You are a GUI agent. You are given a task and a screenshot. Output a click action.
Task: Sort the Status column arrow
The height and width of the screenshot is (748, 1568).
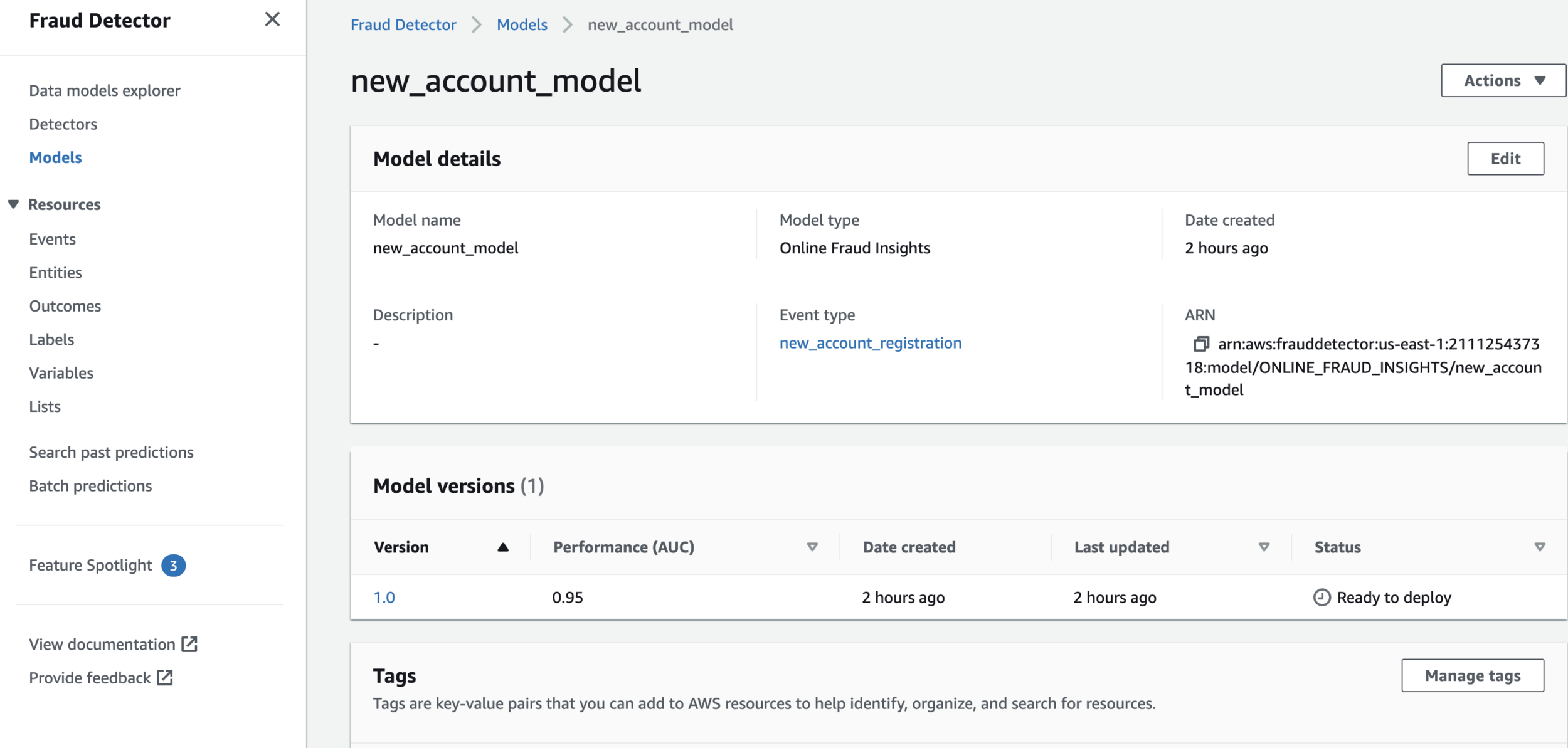point(1539,547)
